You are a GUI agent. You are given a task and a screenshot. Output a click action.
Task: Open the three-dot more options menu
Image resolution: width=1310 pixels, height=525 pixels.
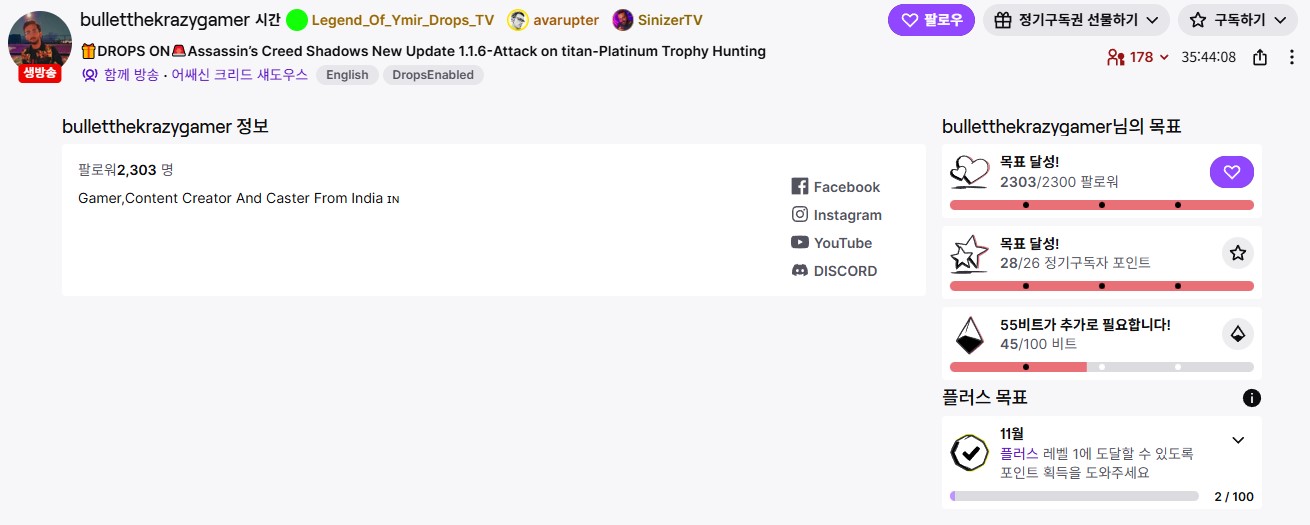point(1291,58)
